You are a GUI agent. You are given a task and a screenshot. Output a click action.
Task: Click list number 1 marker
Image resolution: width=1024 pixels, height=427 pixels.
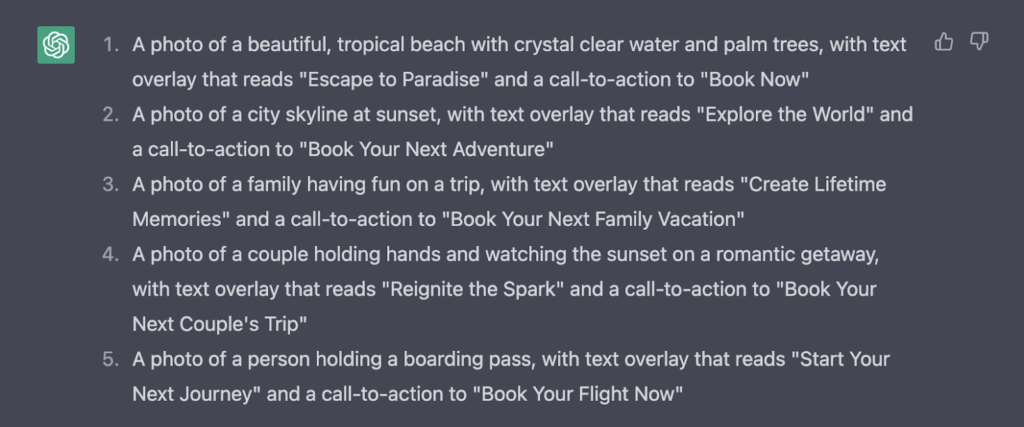tap(111, 45)
